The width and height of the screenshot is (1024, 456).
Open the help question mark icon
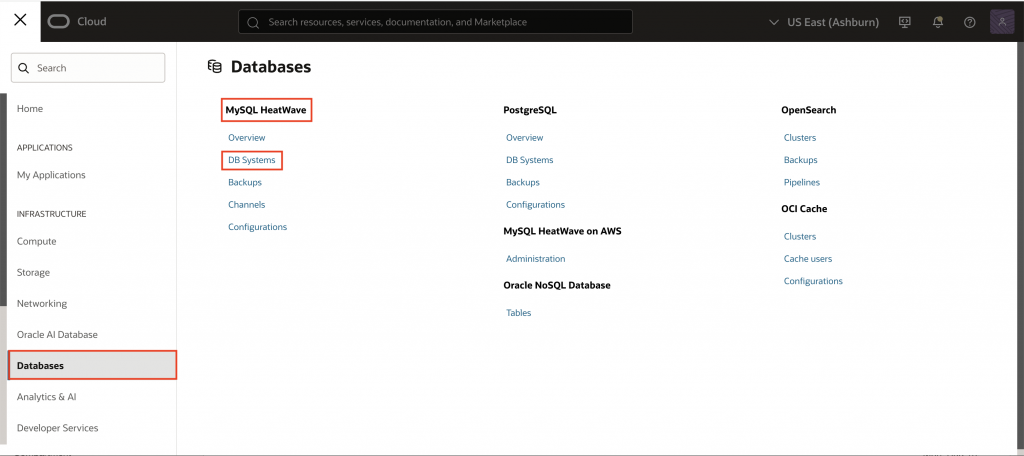(x=970, y=22)
